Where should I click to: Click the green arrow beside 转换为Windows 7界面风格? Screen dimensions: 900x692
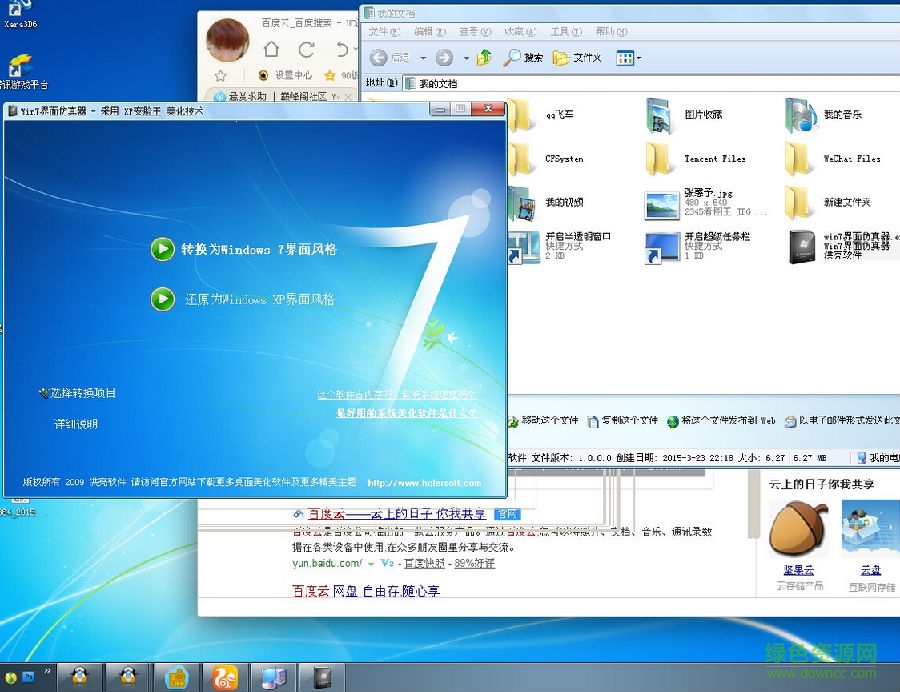click(163, 250)
